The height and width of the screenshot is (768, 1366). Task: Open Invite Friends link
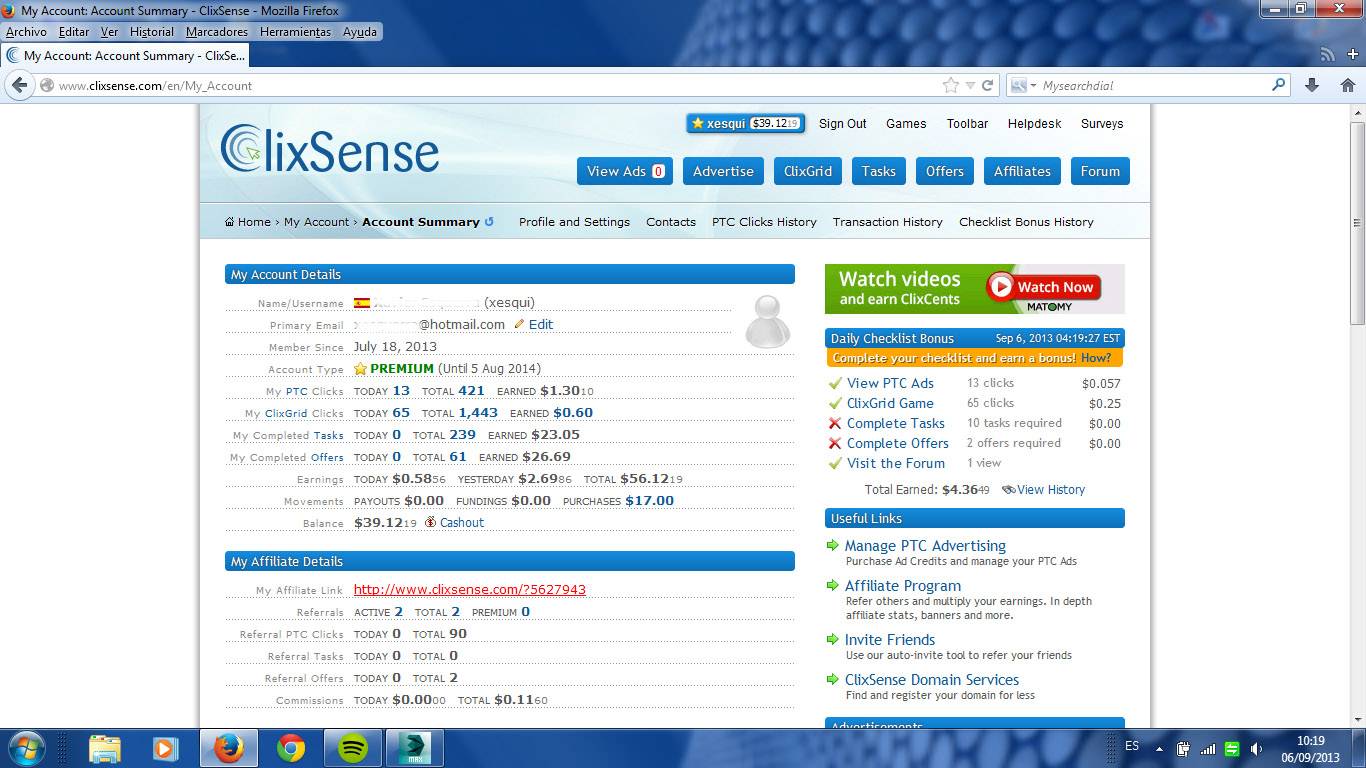890,640
